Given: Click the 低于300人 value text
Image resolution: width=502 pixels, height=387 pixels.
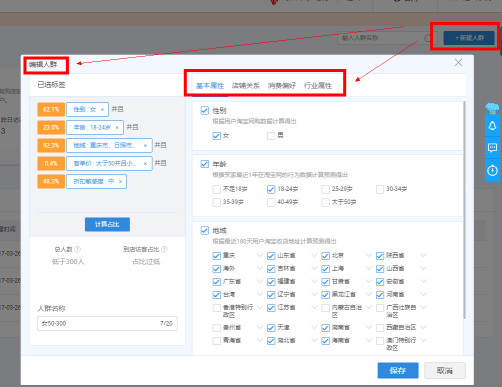Looking at the screenshot, I should [x=68, y=262].
